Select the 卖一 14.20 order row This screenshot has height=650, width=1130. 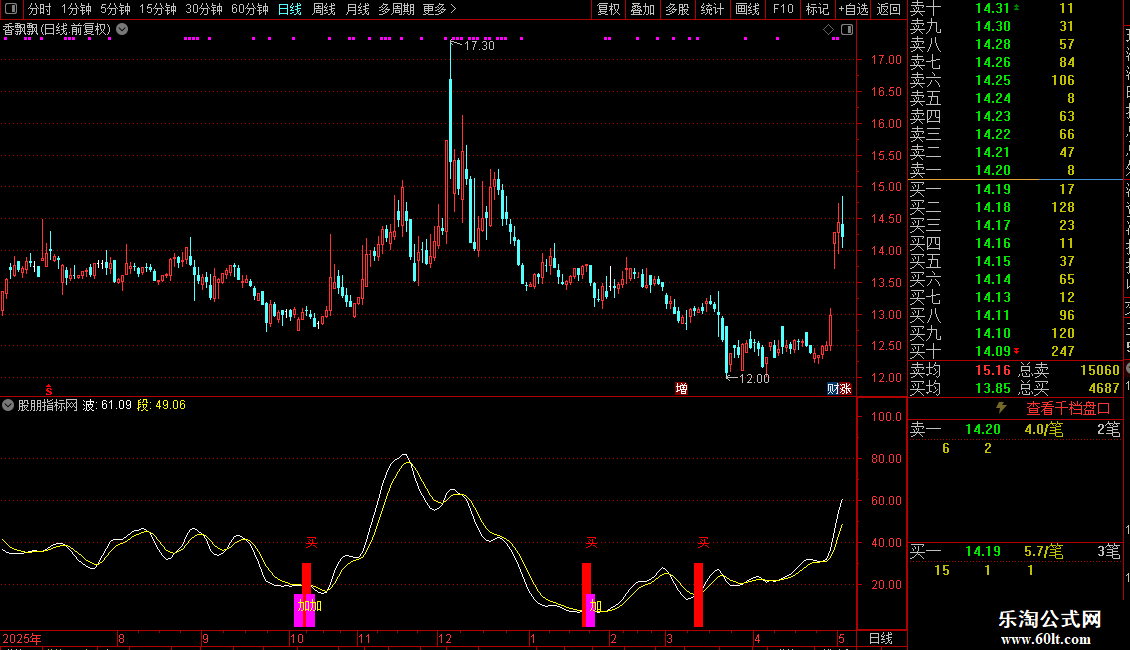pyautogui.click(x=1015, y=170)
